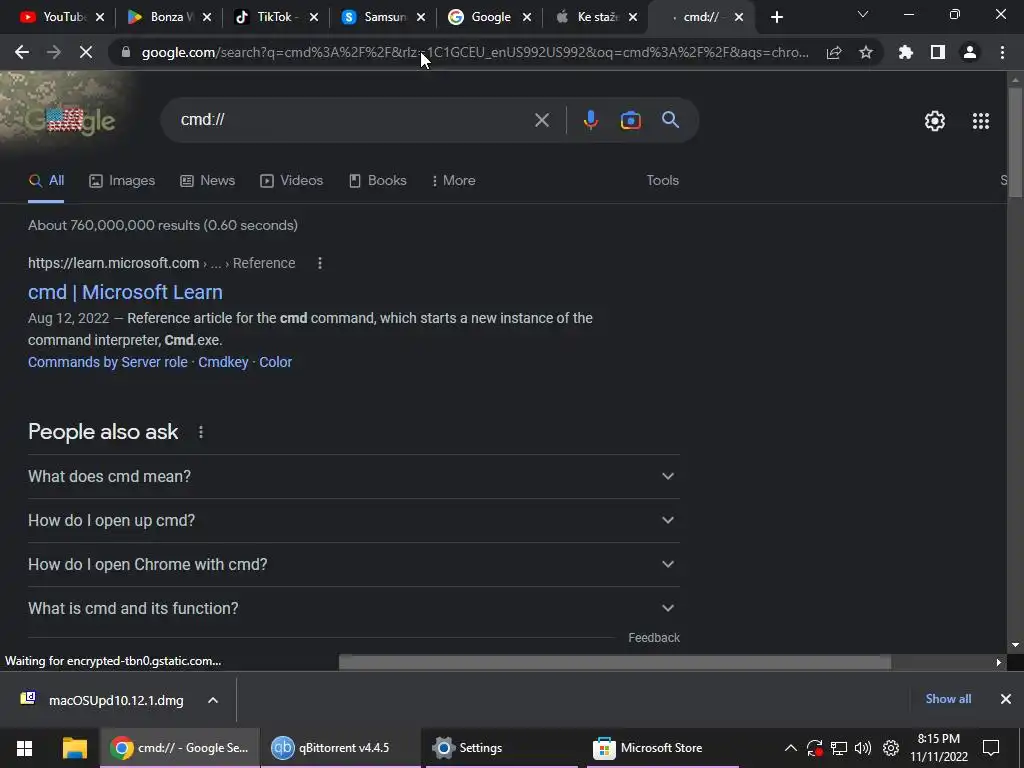Open more options for Microsoft Learn result

[319, 263]
